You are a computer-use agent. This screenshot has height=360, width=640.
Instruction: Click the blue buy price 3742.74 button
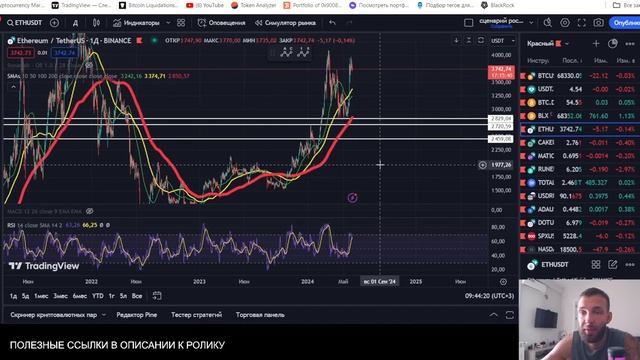[64, 53]
